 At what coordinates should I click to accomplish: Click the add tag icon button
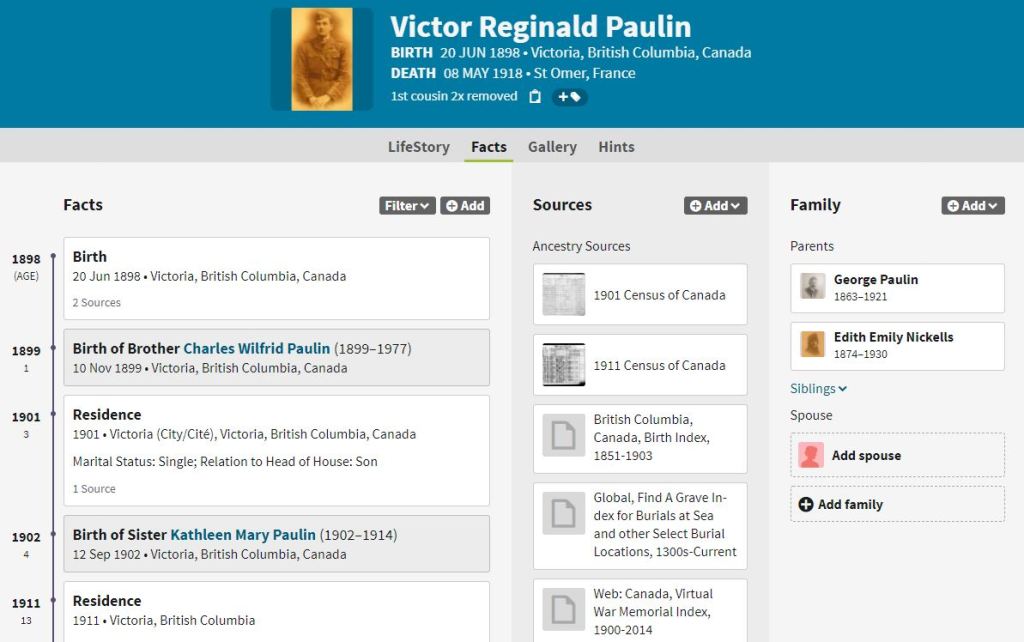coord(570,97)
